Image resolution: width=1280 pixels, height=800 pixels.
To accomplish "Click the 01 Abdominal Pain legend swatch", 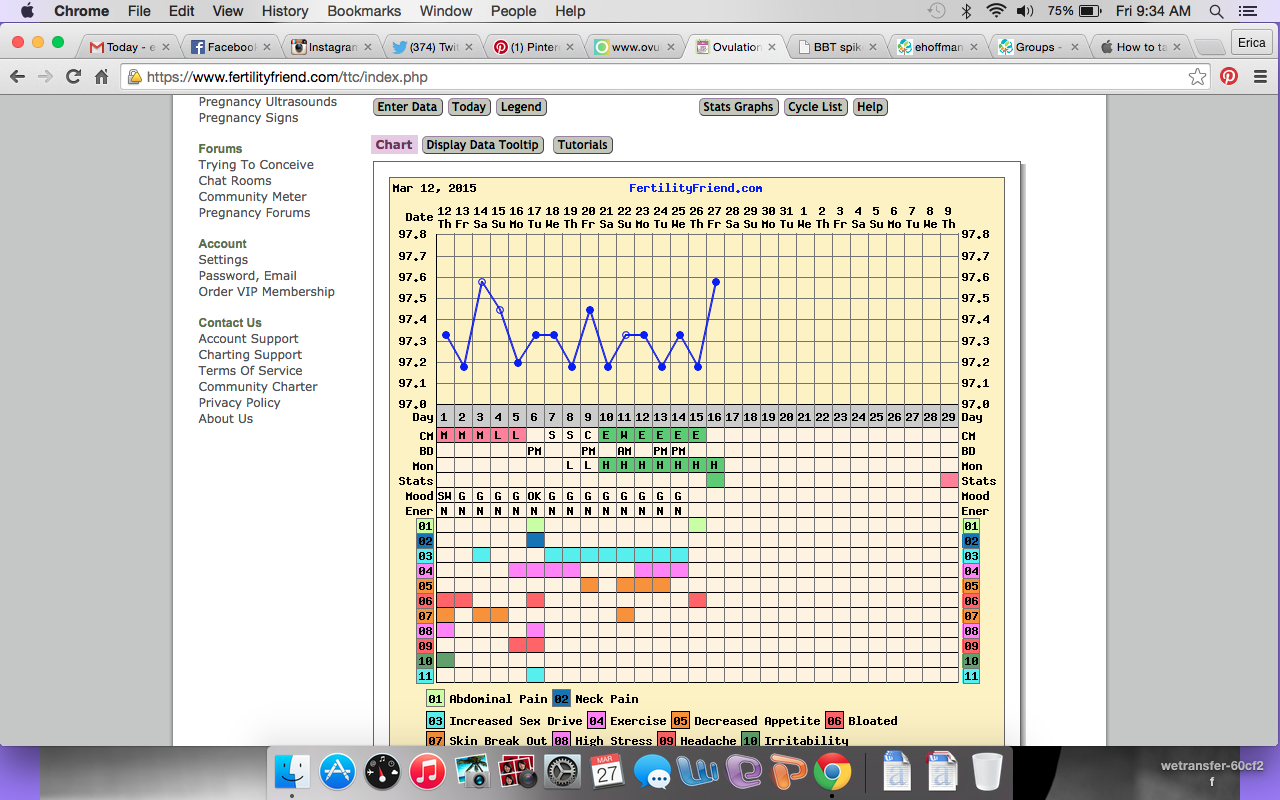I will point(435,699).
